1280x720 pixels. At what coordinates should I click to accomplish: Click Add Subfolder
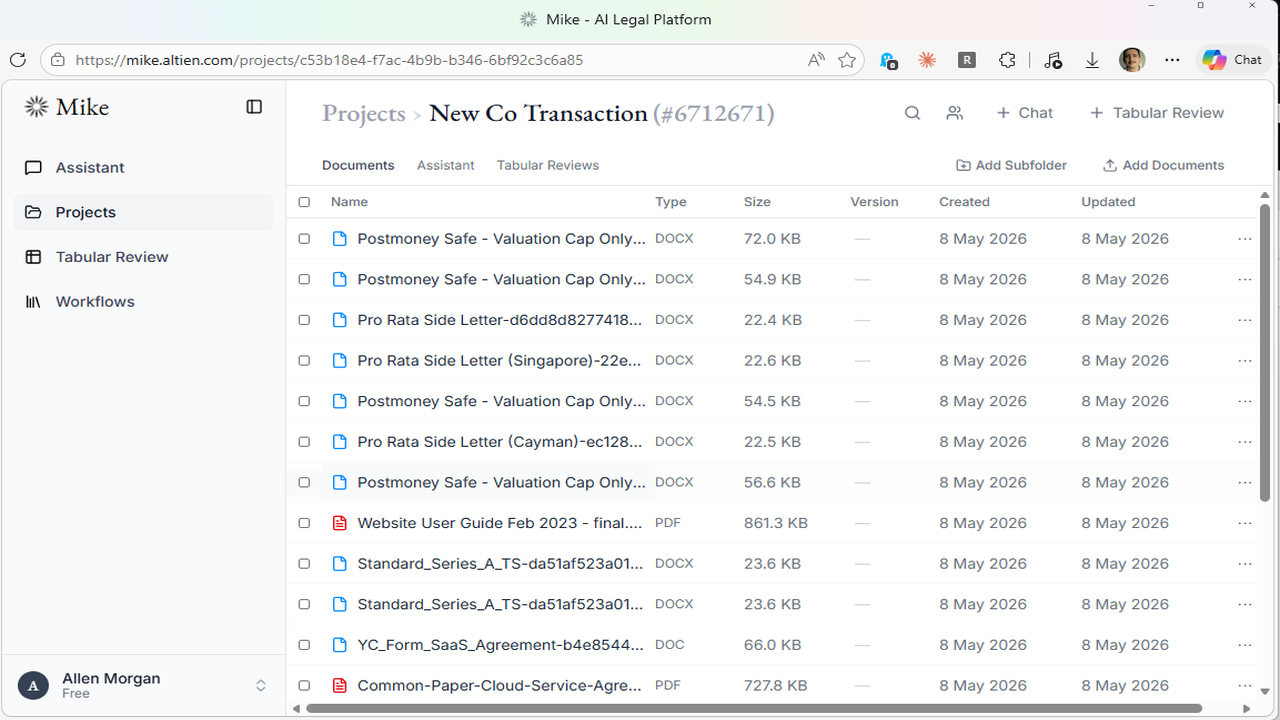1011,165
